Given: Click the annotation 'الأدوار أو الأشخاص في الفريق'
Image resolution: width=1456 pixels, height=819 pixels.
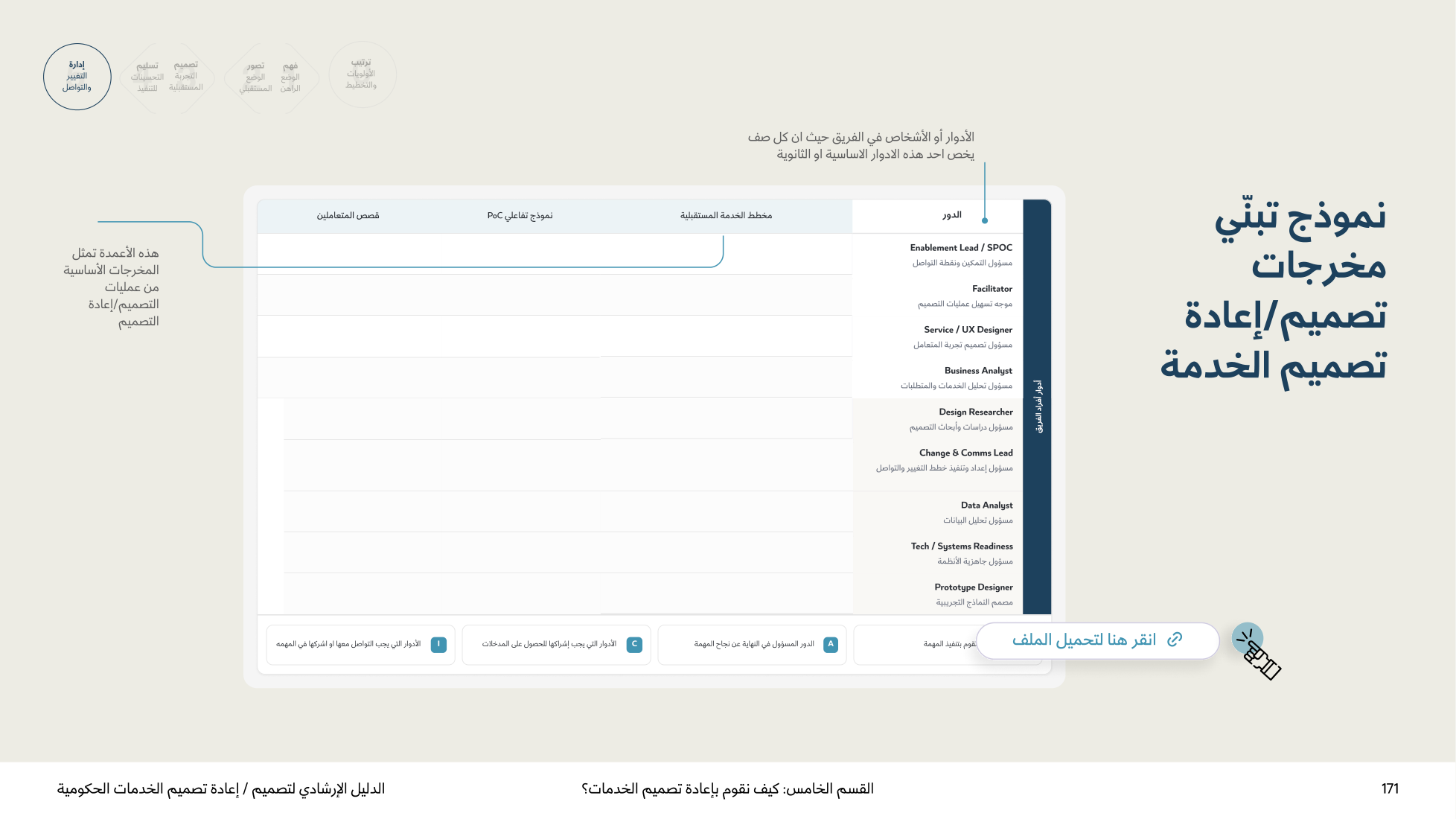Looking at the screenshot, I should [861, 145].
